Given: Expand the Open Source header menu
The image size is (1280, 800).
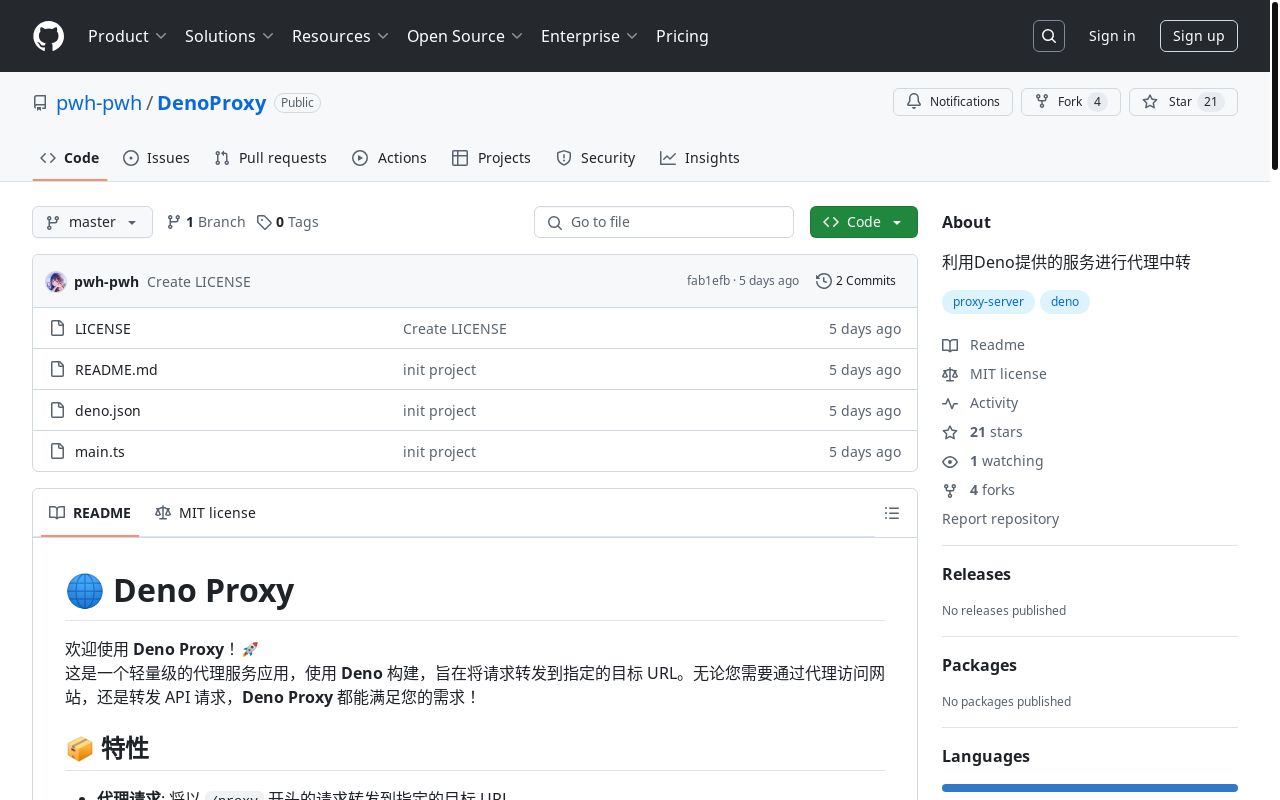Looking at the screenshot, I should click(x=464, y=36).
